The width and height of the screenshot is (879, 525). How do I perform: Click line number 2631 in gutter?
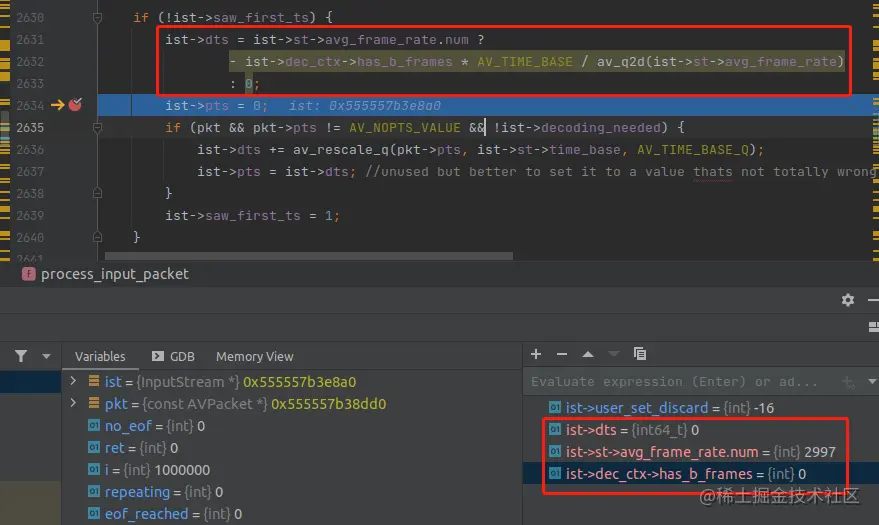pos(30,40)
